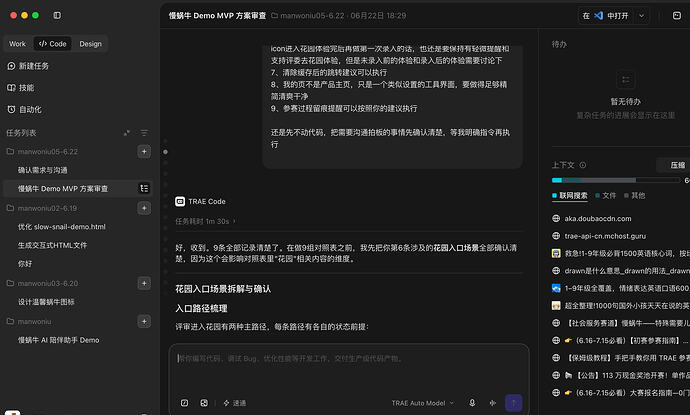
Task: Collapse the manwoniu05-6.22 folder
Action: tap(42, 152)
